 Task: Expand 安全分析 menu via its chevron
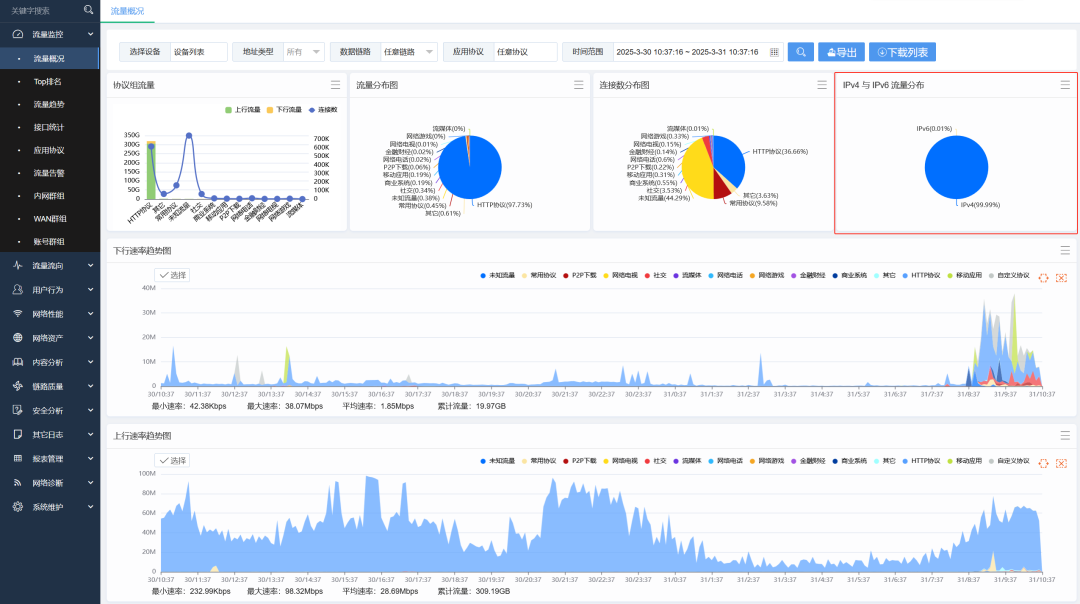[x=90, y=410]
